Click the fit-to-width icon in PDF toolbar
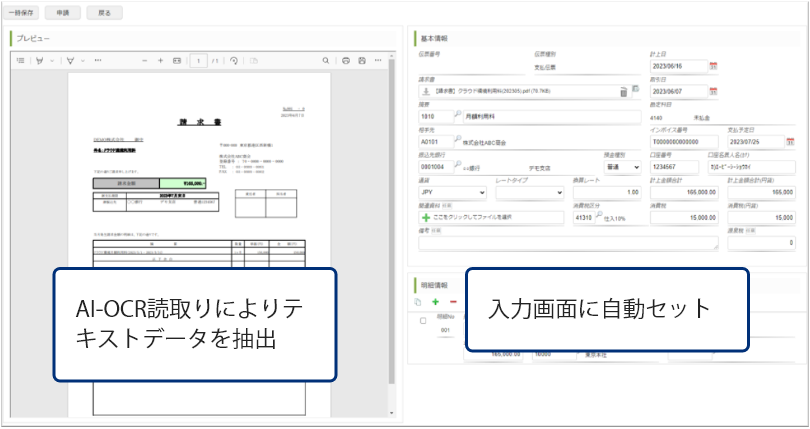 (177, 60)
